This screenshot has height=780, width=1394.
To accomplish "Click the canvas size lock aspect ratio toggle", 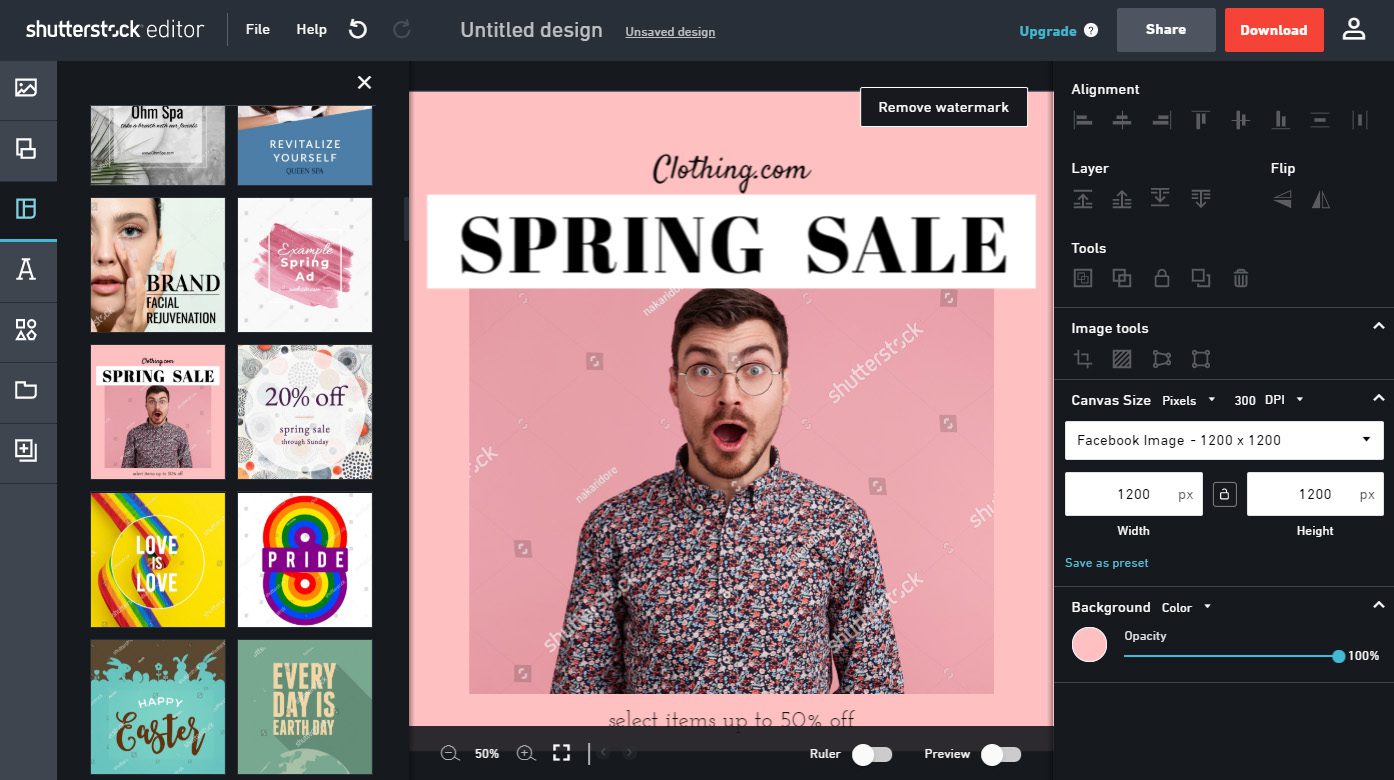I will click(1224, 494).
